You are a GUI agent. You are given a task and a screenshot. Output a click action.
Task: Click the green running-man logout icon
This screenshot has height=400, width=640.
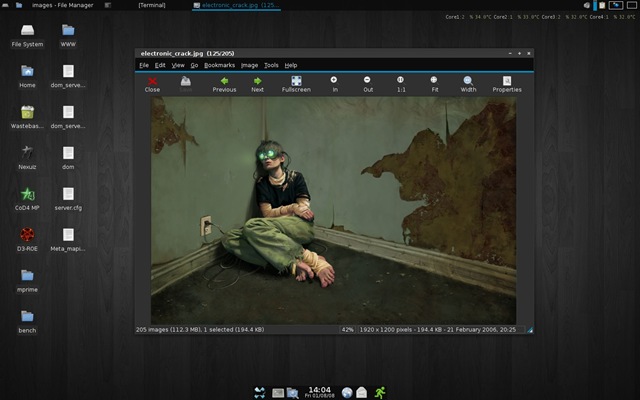click(380, 393)
